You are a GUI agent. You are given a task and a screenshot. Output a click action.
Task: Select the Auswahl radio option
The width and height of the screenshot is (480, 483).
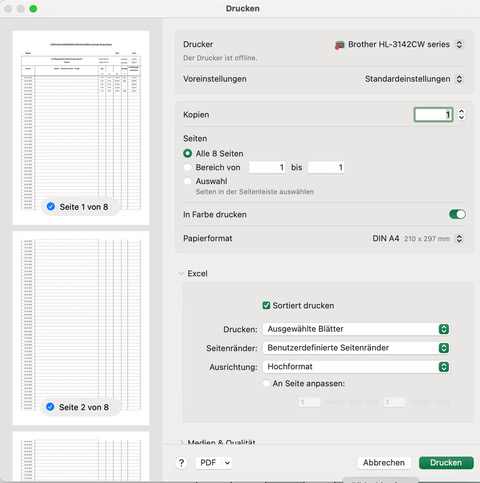(188, 181)
